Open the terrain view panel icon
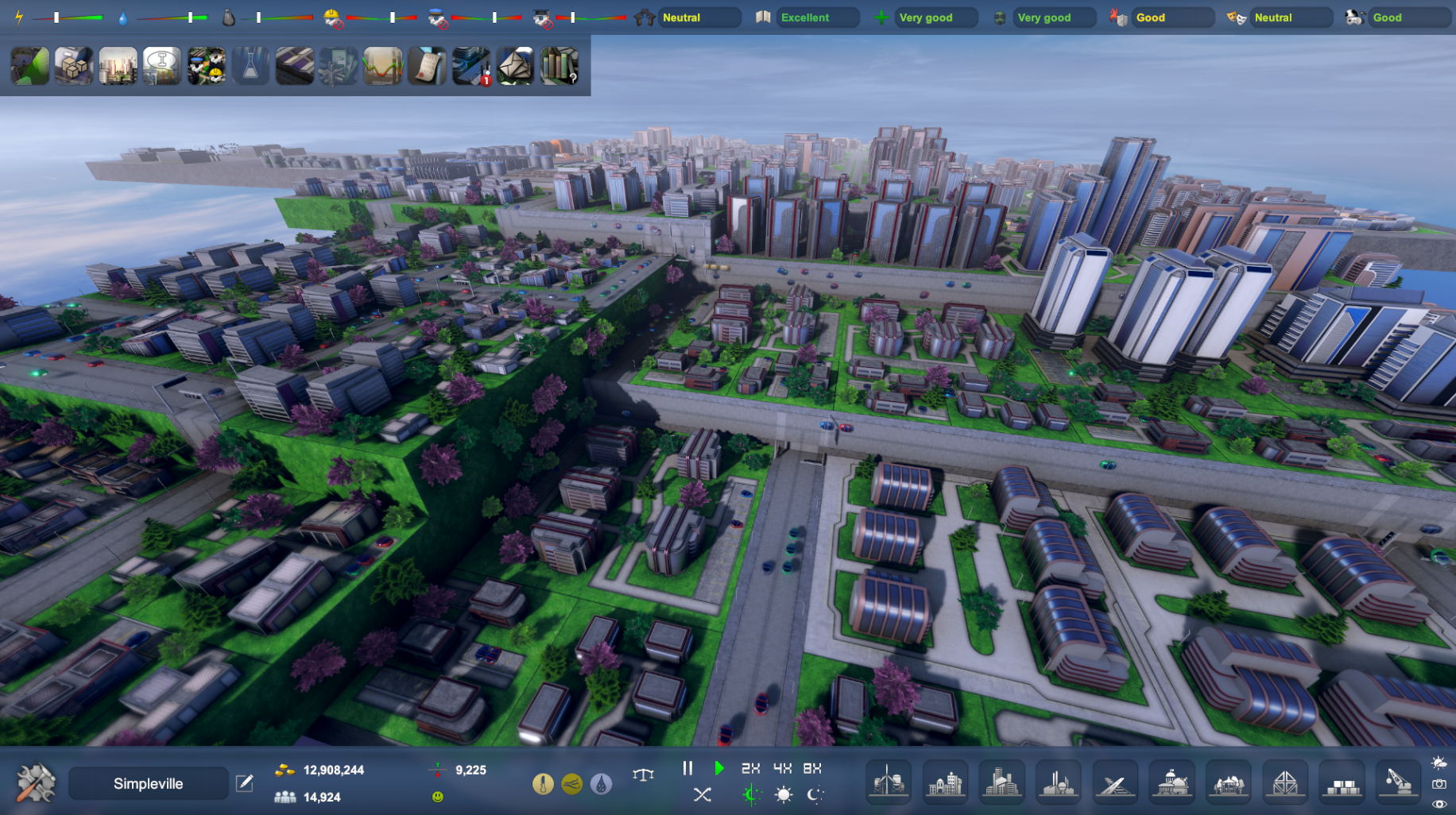The height and width of the screenshot is (815, 1456). [x=30, y=66]
